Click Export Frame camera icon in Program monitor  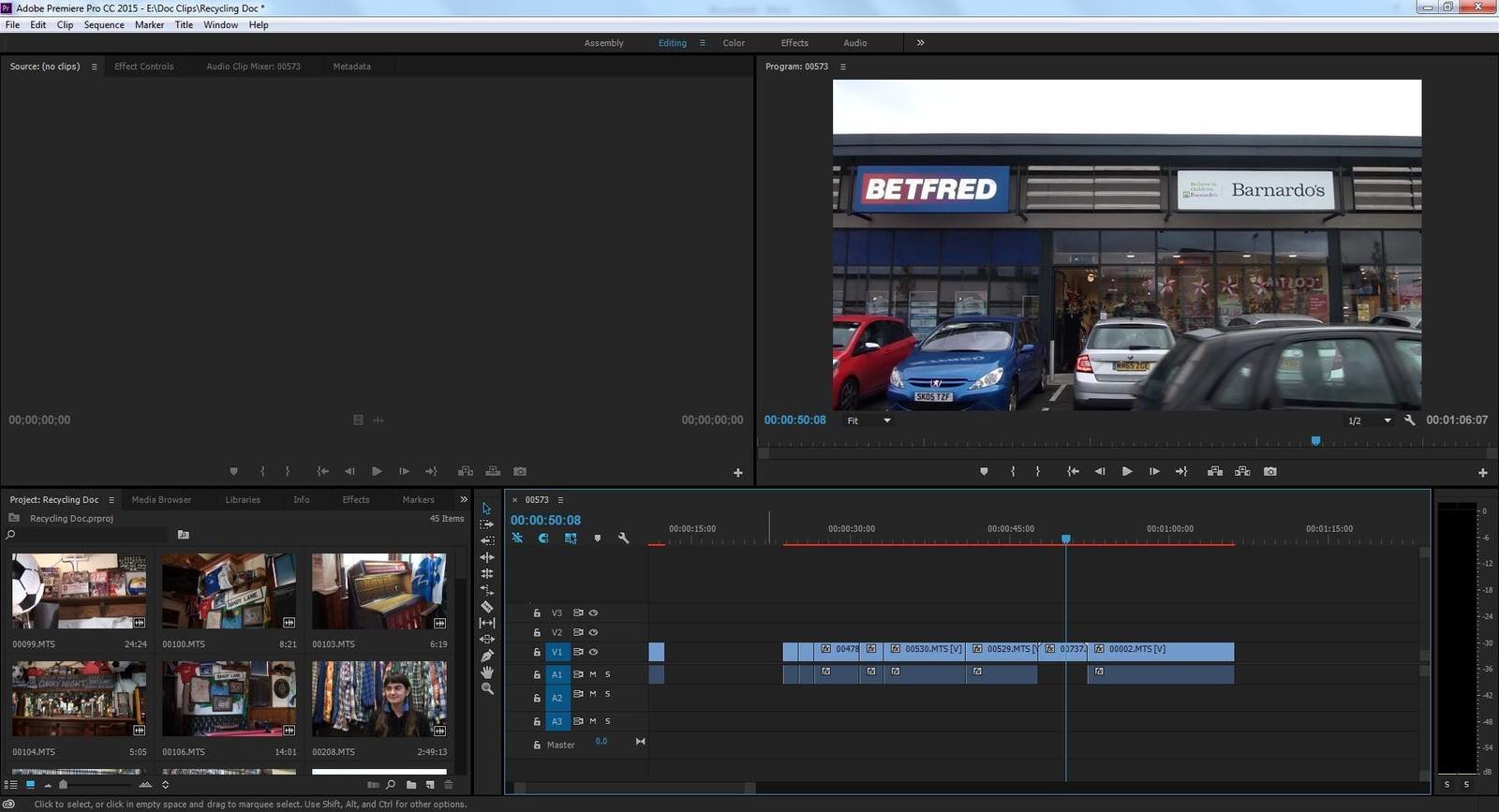point(1269,472)
